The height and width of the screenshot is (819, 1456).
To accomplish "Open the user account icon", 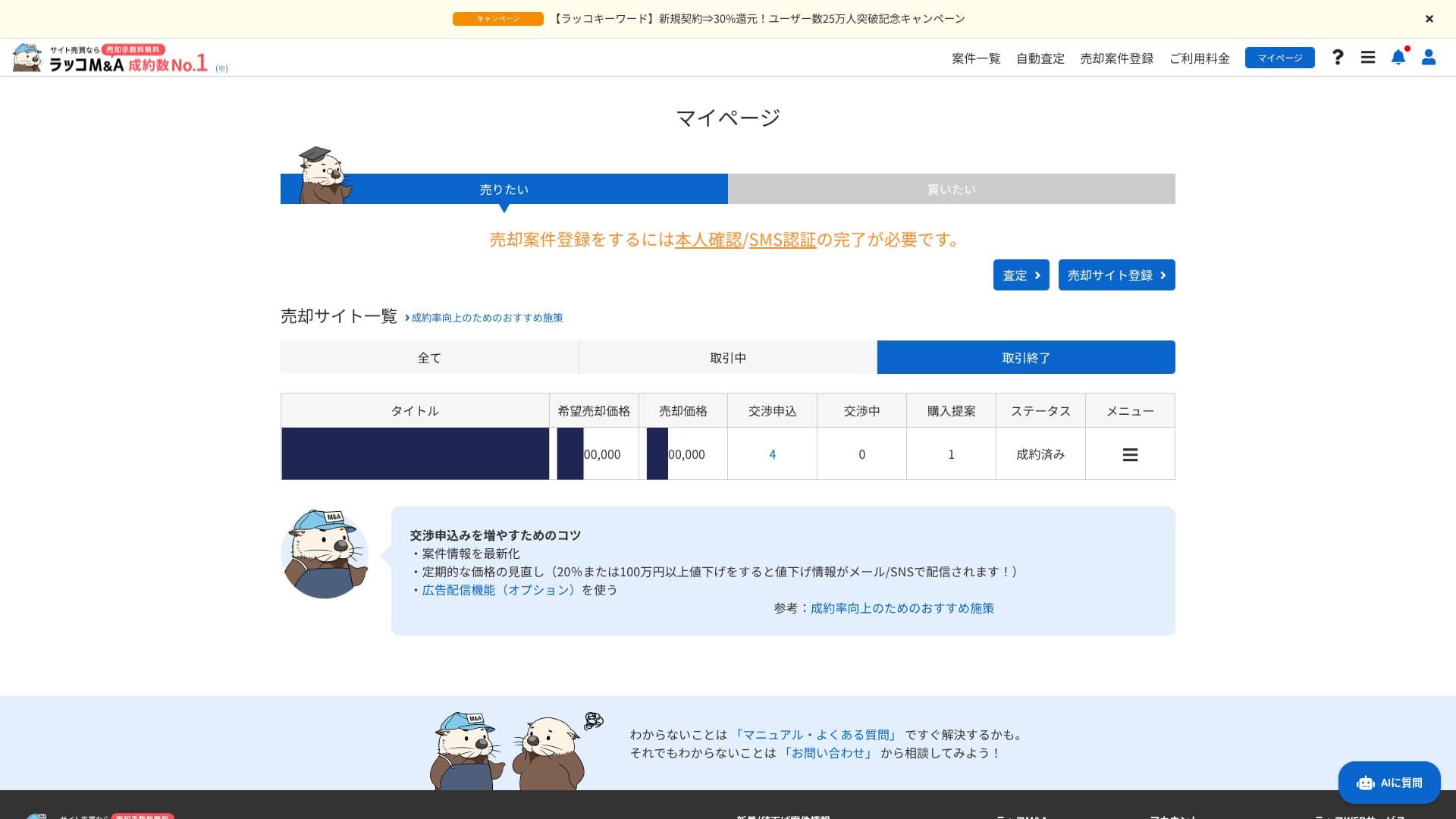I will click(x=1429, y=58).
